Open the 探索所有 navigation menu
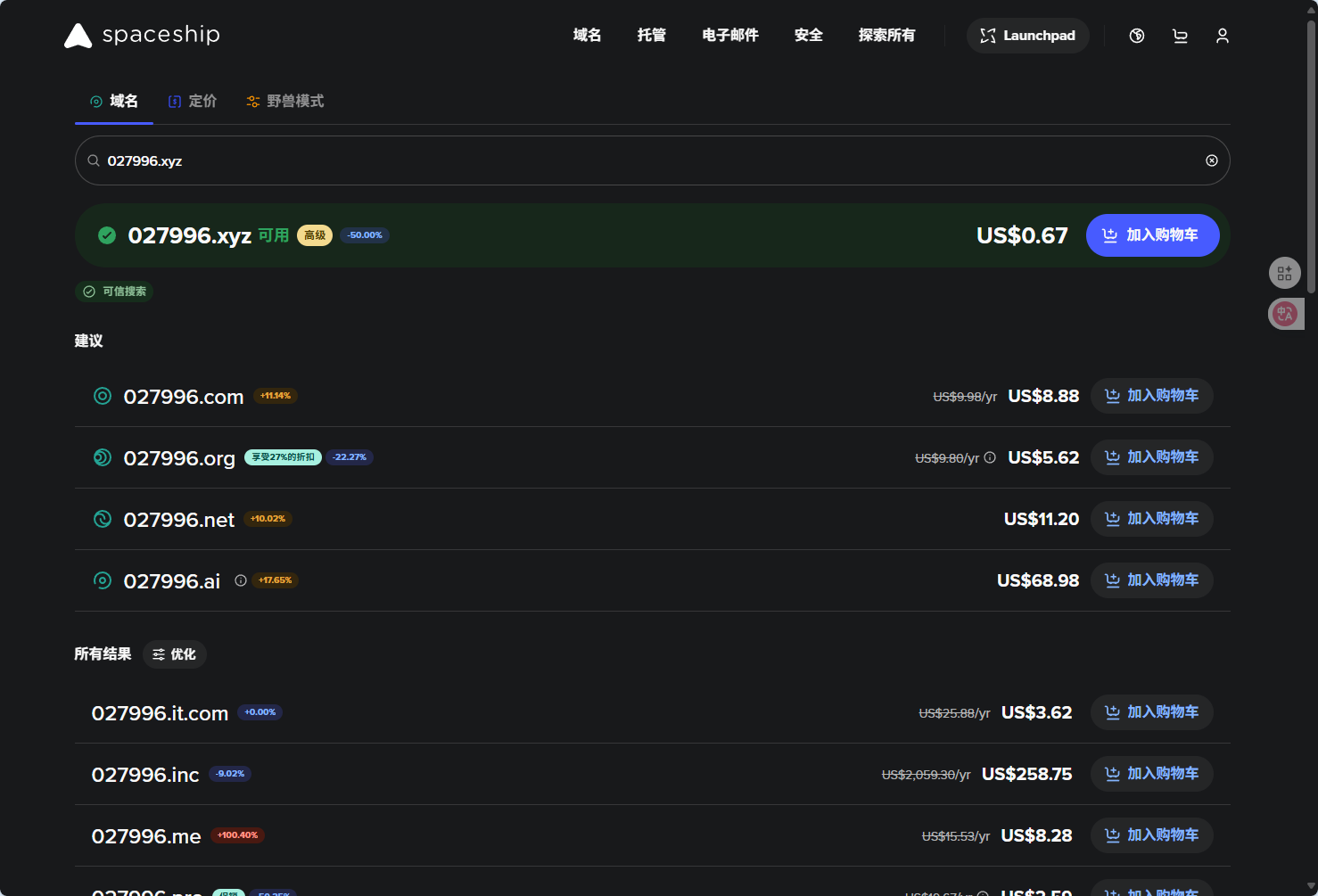Viewport: 1318px width, 896px height. pos(886,36)
